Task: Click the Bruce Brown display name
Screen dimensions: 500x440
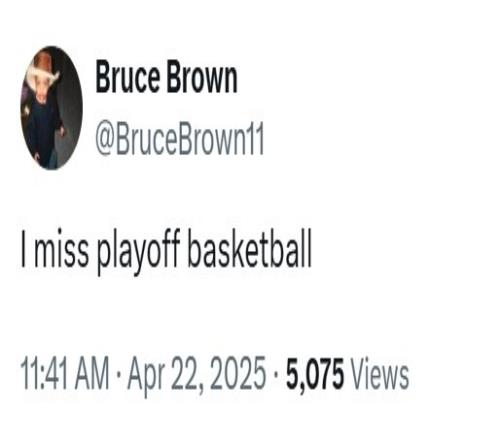Action: point(166,78)
